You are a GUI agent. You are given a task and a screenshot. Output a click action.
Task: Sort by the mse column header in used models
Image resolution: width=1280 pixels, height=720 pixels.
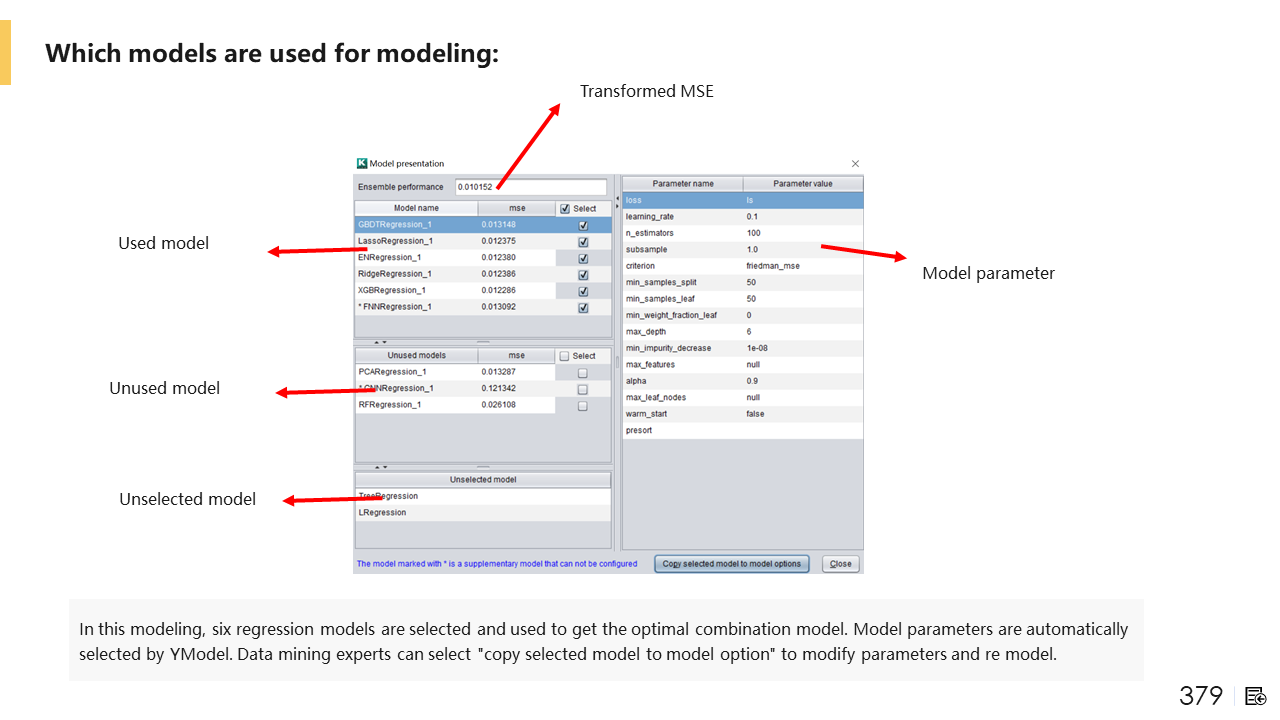(516, 208)
